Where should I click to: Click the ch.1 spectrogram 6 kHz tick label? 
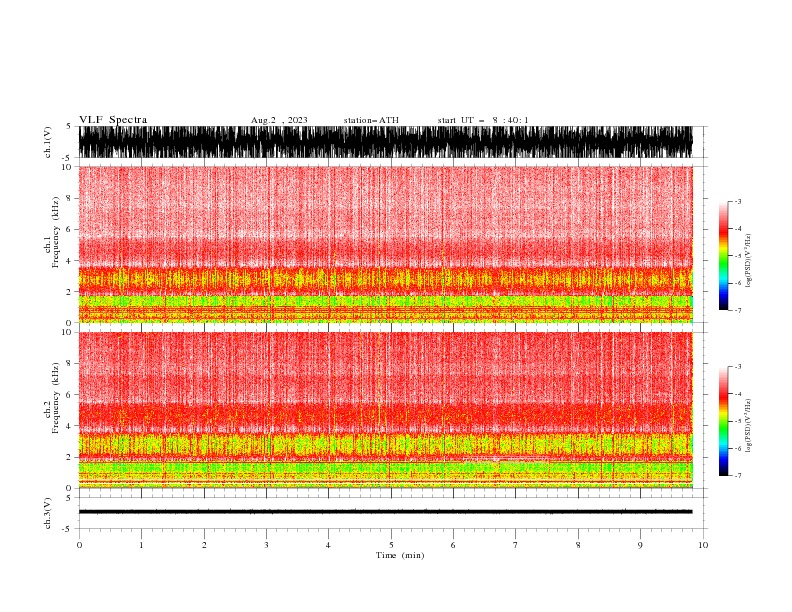pos(69,229)
